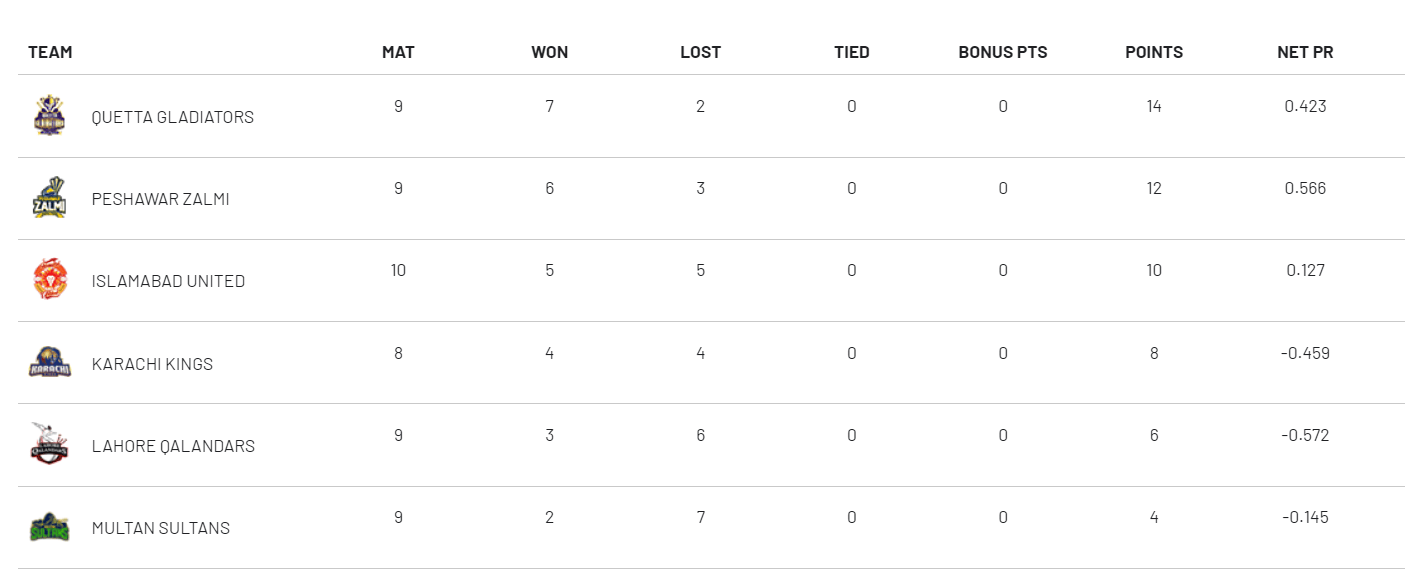The width and height of the screenshot is (1416, 578).
Task: Click the POINTS column header
Action: 1154,52
